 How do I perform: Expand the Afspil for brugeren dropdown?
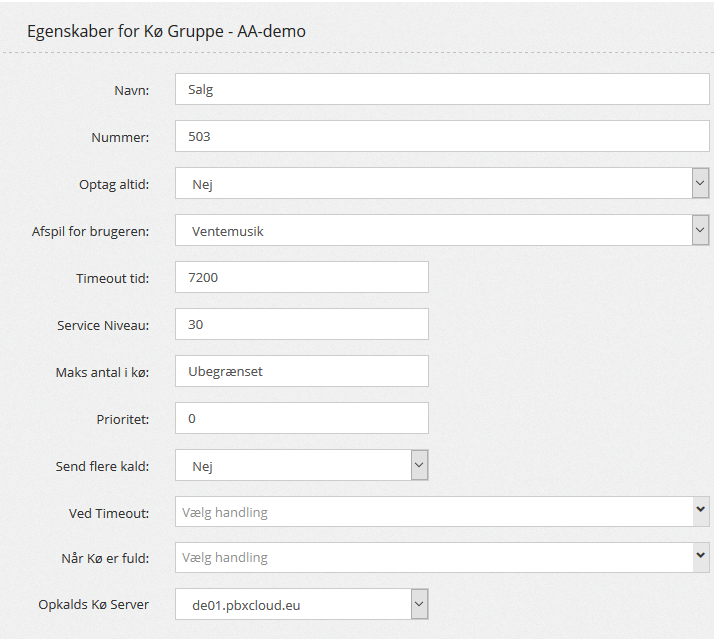point(441,230)
